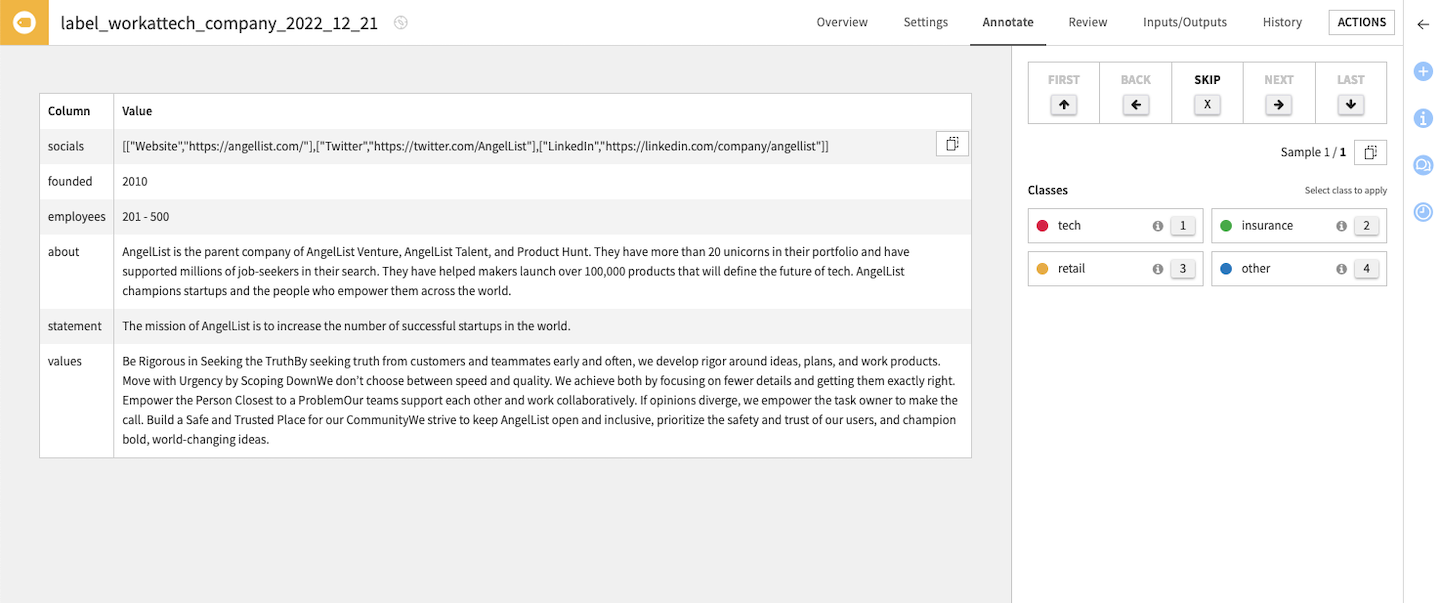The width and height of the screenshot is (1440, 603).
Task: Click the info icon for tech class
Action: pos(1158,226)
